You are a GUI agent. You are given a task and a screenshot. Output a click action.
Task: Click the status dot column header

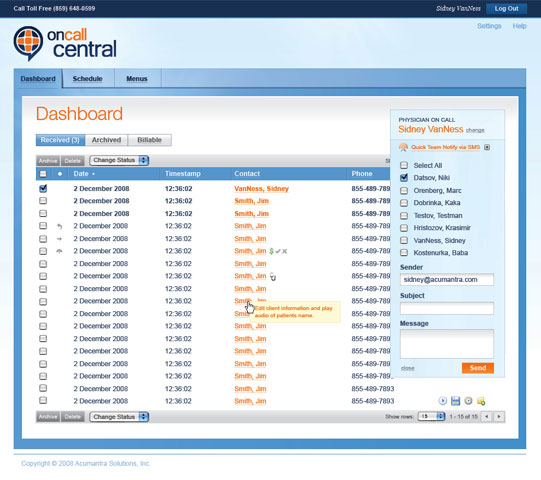pyautogui.click(x=60, y=174)
